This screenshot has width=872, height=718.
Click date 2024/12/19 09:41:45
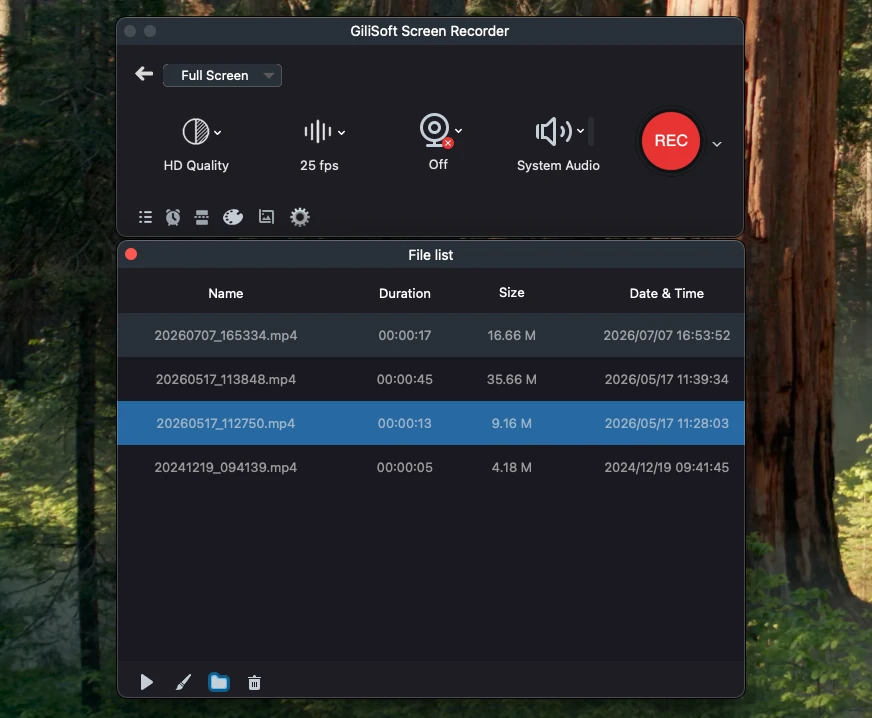click(667, 467)
